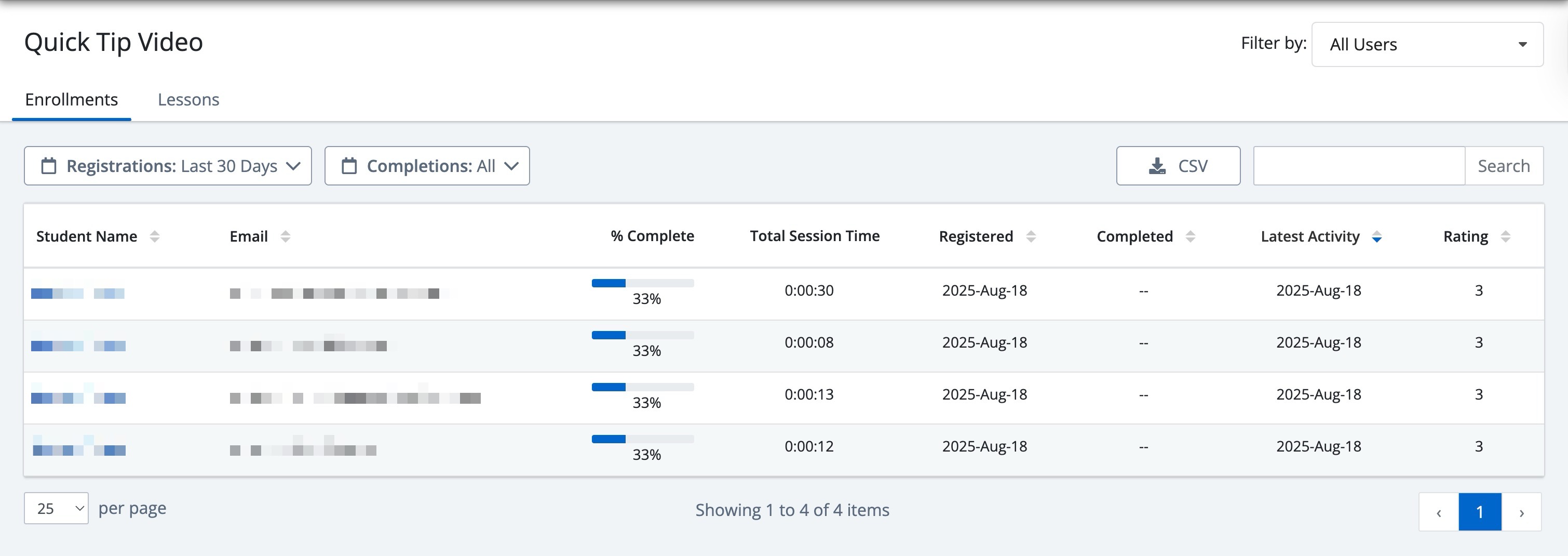Click first row's 33% progress bar

pyautogui.click(x=642, y=283)
